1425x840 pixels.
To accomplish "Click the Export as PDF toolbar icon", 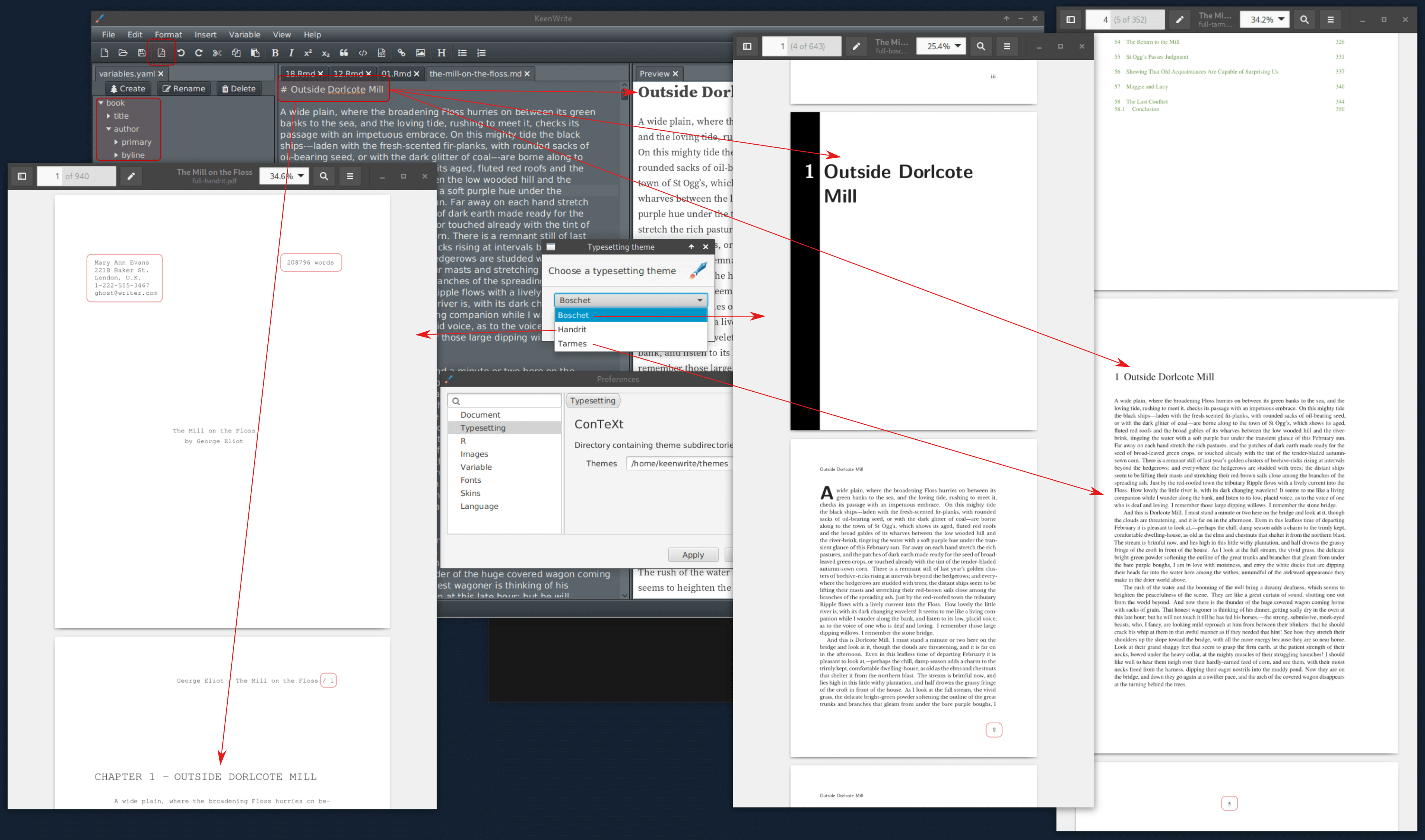I will click(161, 53).
